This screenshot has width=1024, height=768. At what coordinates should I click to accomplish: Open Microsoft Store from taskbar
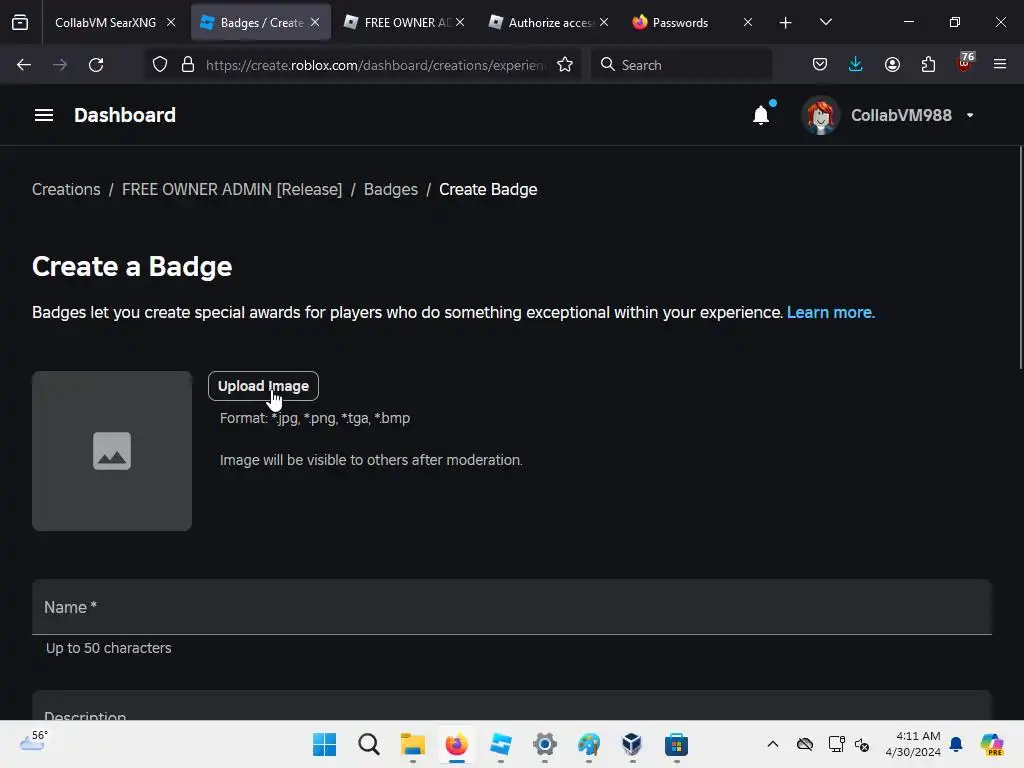[x=677, y=744]
